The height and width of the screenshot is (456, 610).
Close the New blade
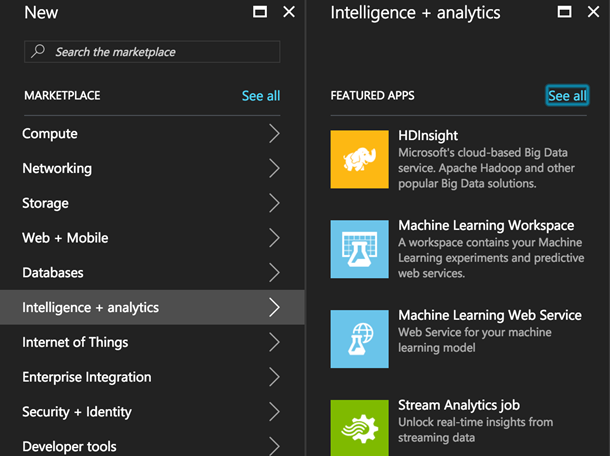(289, 12)
